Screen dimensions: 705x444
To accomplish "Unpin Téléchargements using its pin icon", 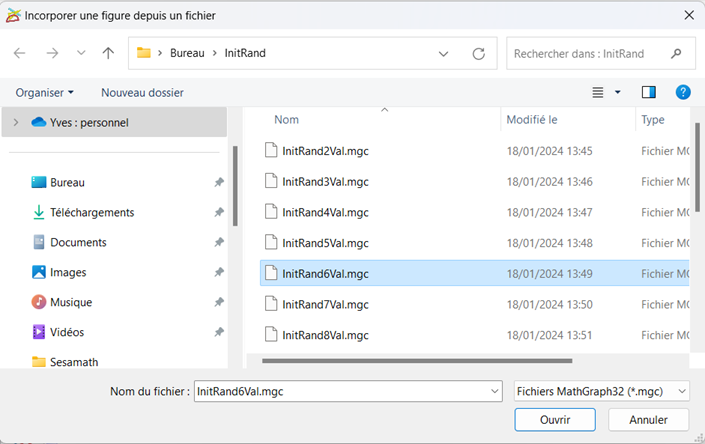I will (219, 213).
